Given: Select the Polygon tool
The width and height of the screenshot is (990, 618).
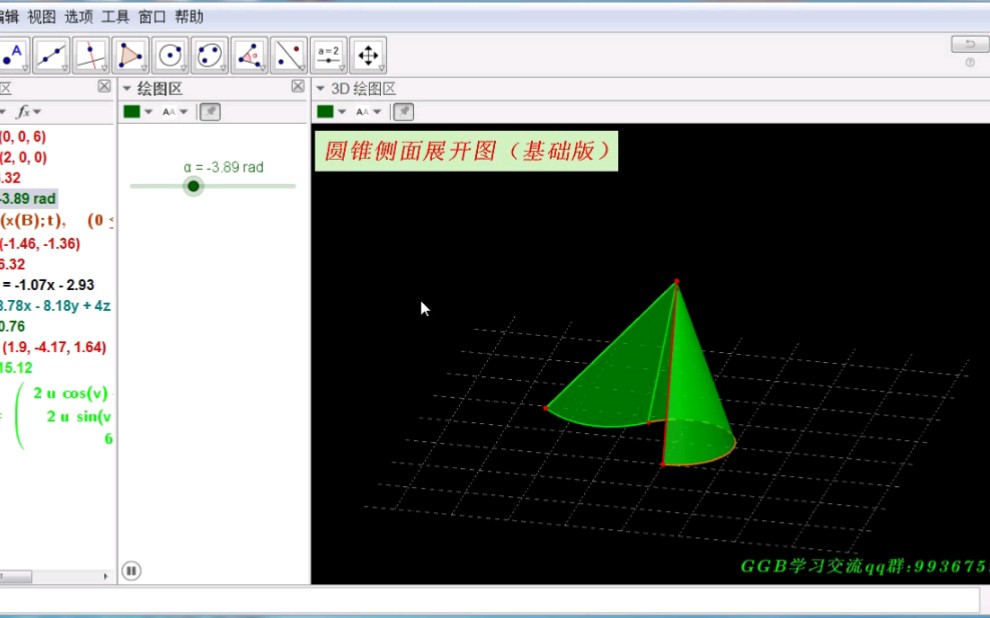Looking at the screenshot, I should [129, 54].
